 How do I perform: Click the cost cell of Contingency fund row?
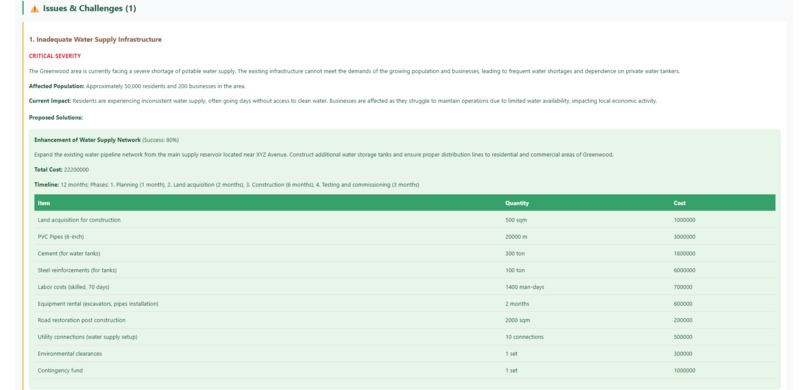click(685, 370)
